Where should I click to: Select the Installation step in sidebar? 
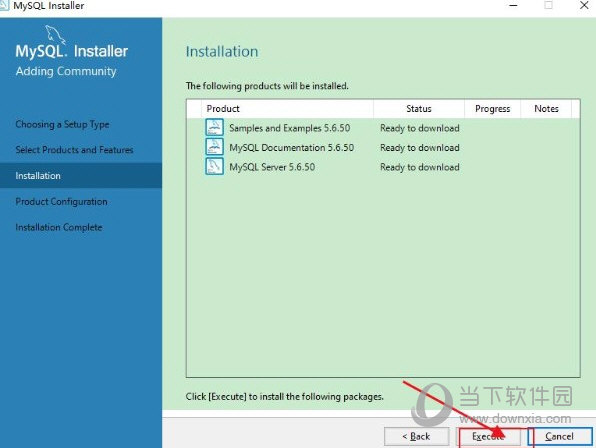[81, 176]
